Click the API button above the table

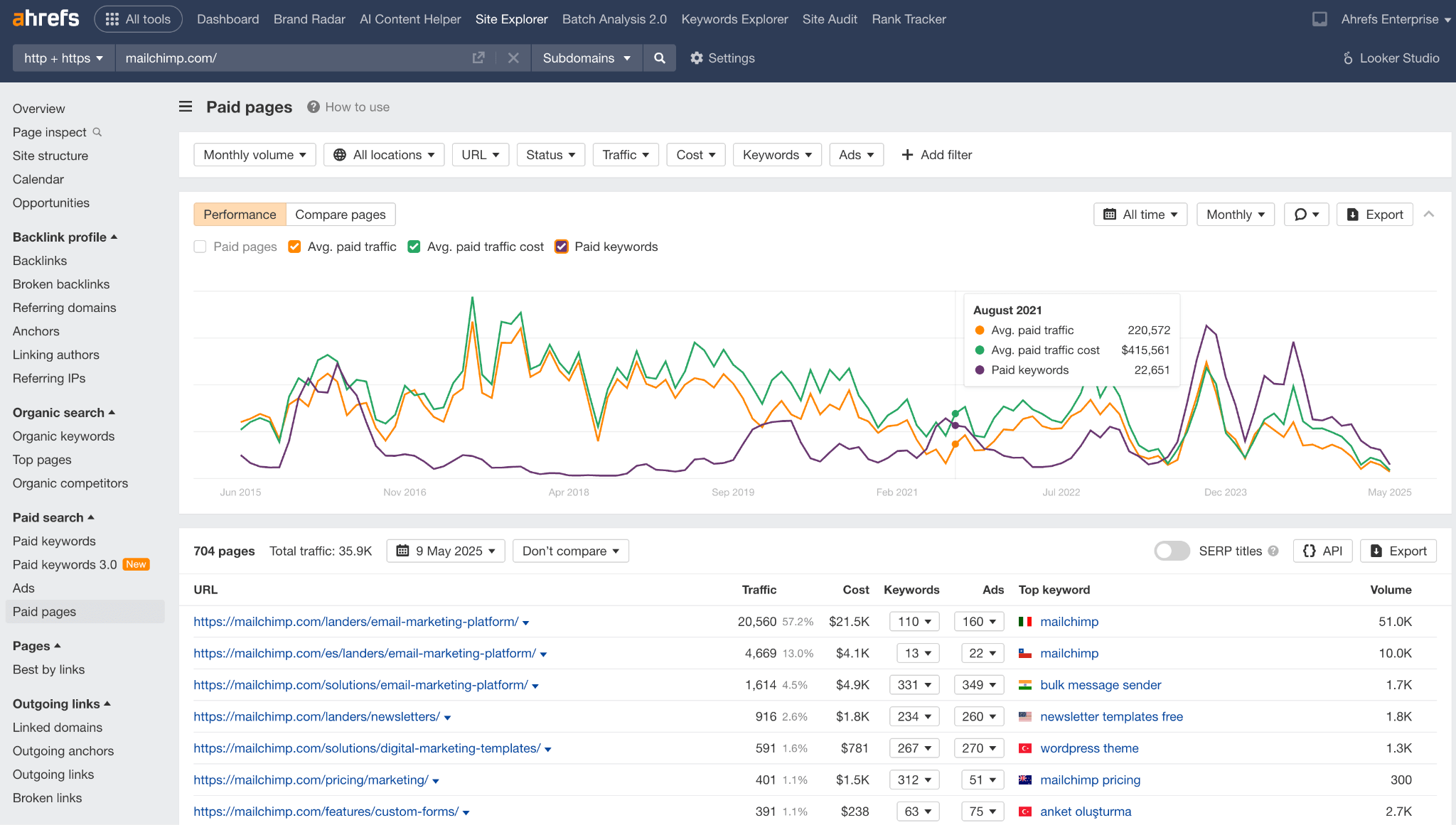click(x=1322, y=551)
